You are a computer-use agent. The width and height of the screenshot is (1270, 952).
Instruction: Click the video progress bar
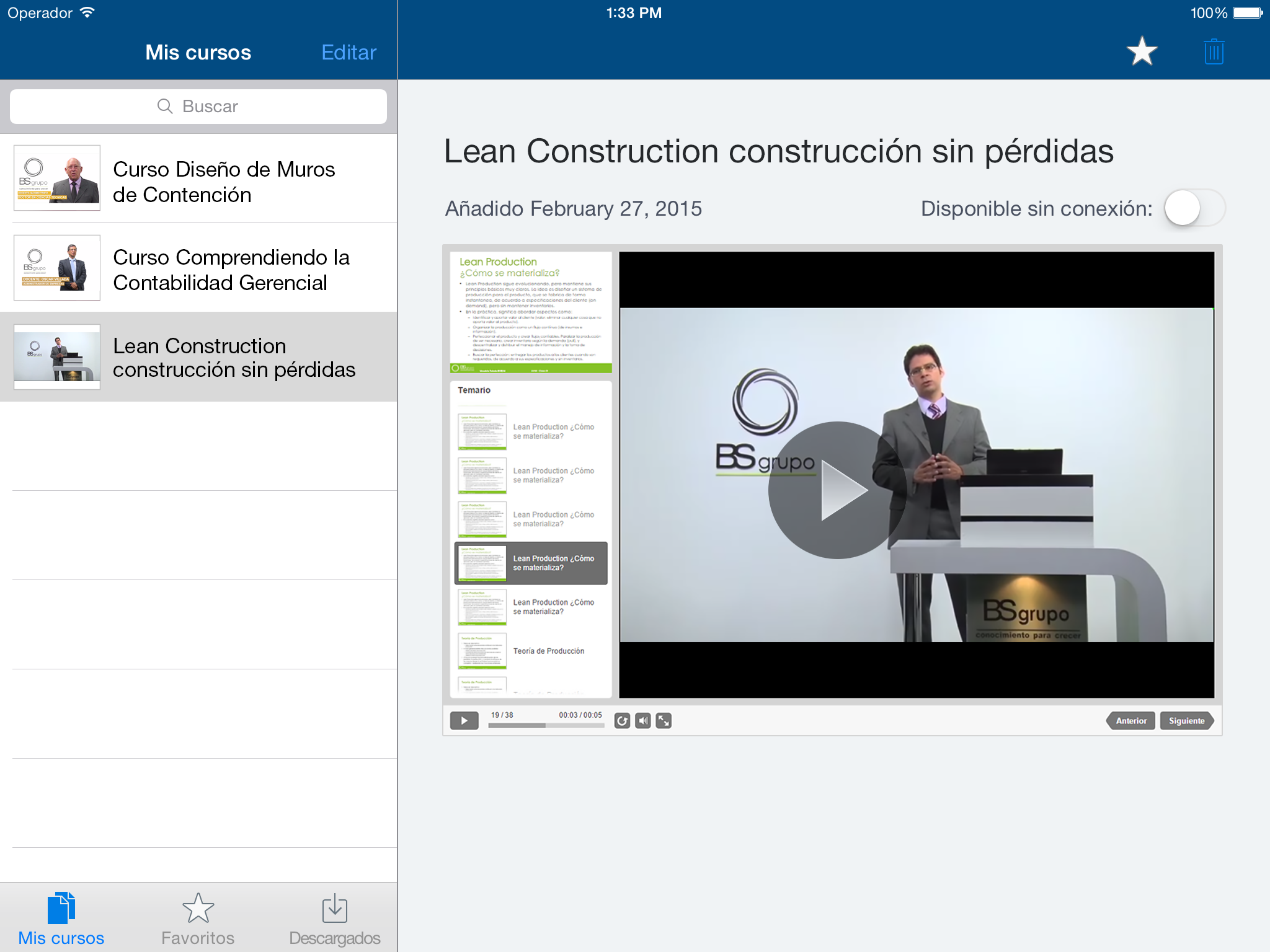coord(546,725)
